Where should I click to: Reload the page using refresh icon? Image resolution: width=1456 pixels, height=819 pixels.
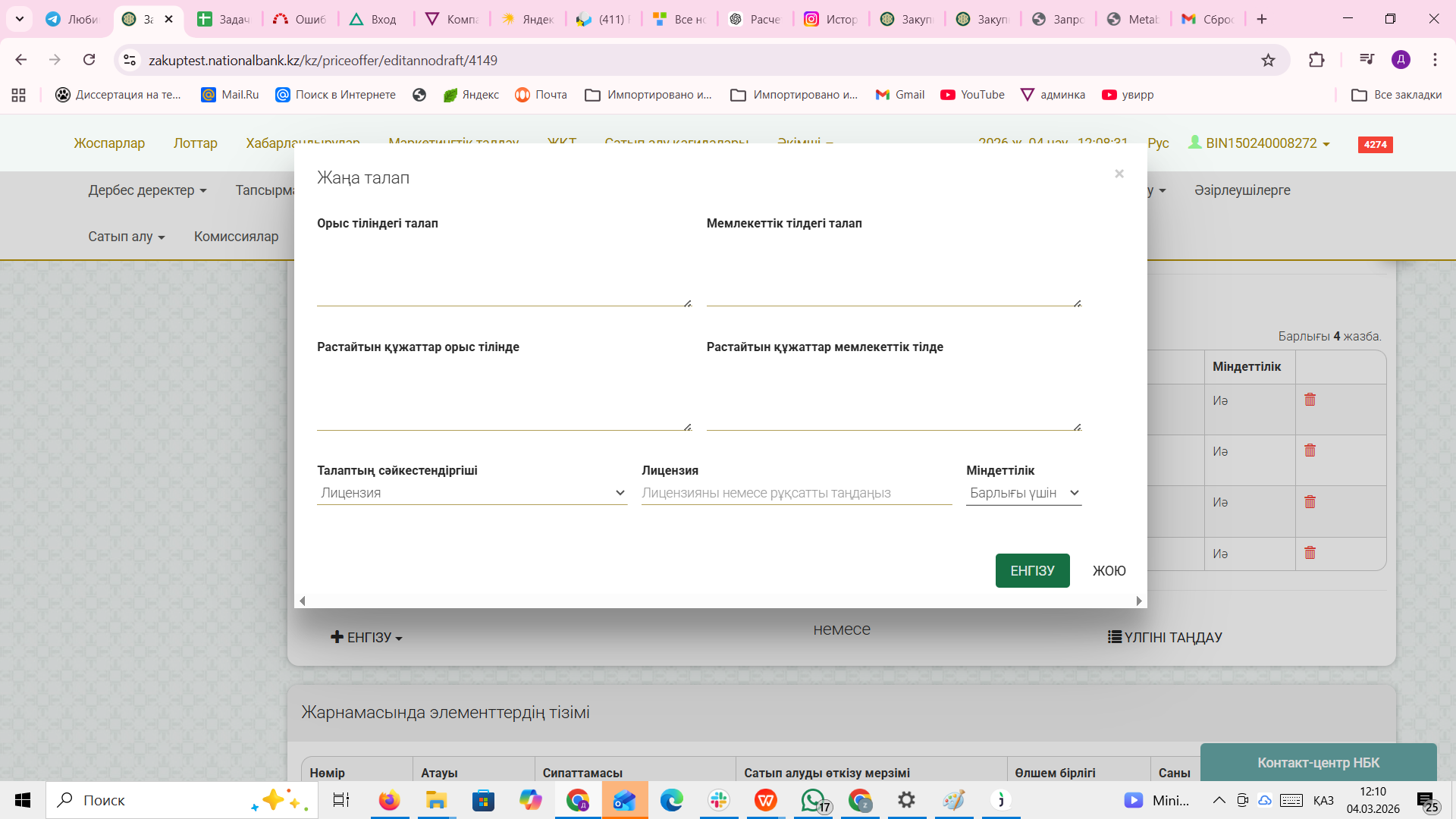pos(89,60)
